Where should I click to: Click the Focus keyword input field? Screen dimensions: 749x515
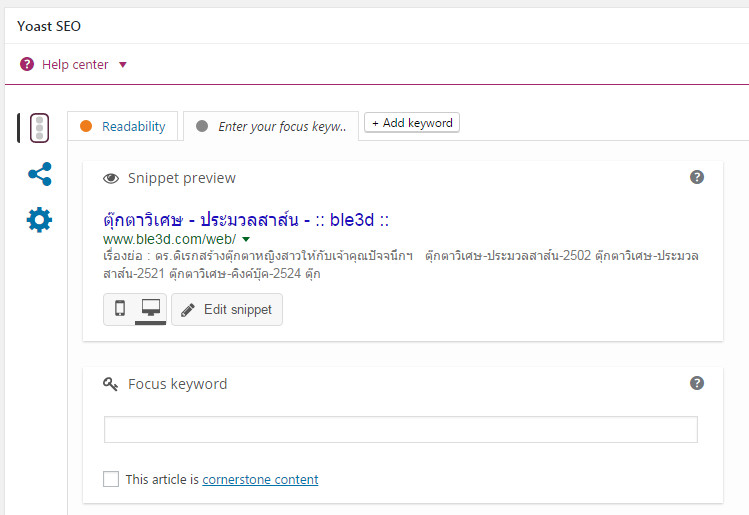coord(401,429)
